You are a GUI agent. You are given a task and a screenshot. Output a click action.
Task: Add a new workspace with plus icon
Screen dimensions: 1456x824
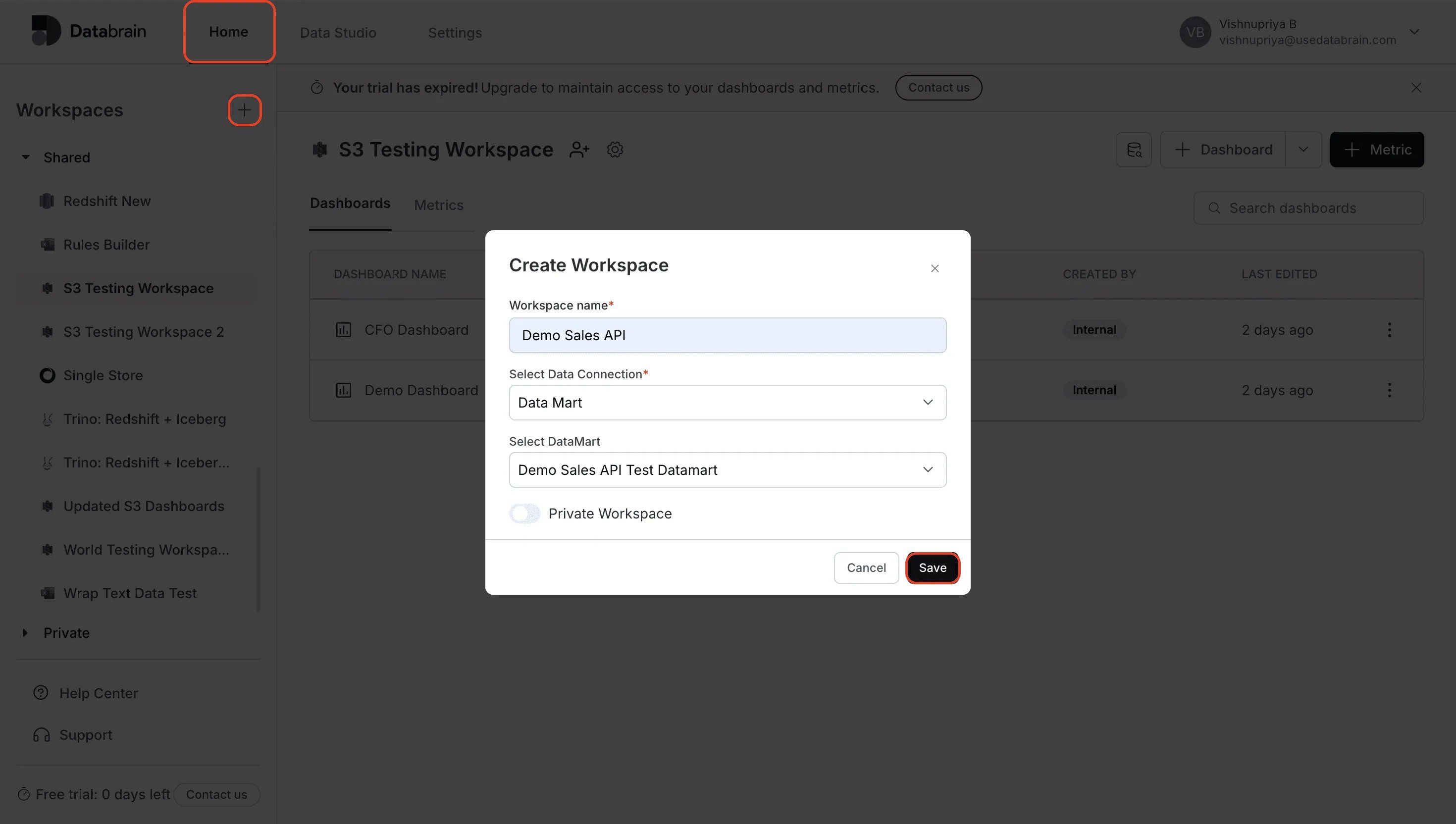coord(245,110)
